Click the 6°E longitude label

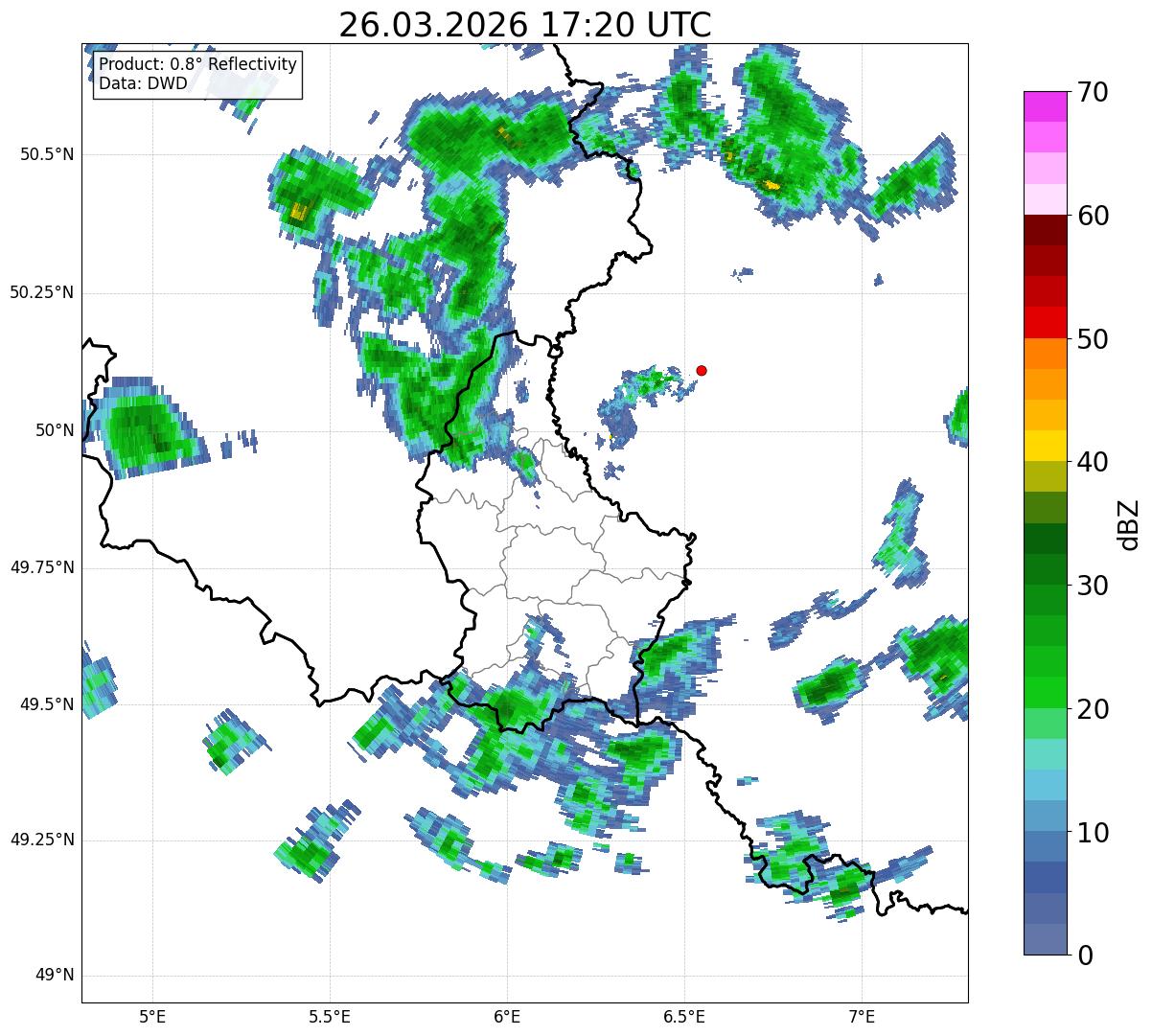coord(507,1016)
